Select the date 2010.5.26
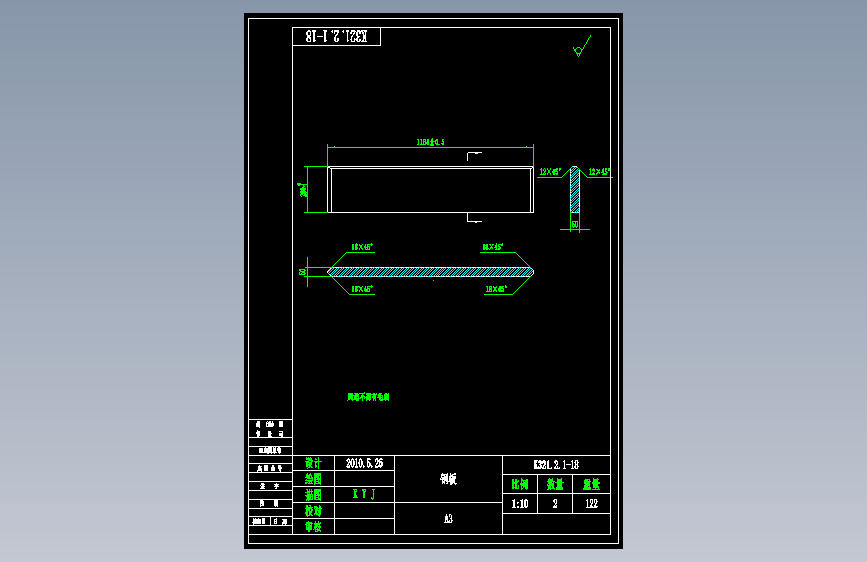Image resolution: width=867 pixels, height=562 pixels. [x=364, y=463]
